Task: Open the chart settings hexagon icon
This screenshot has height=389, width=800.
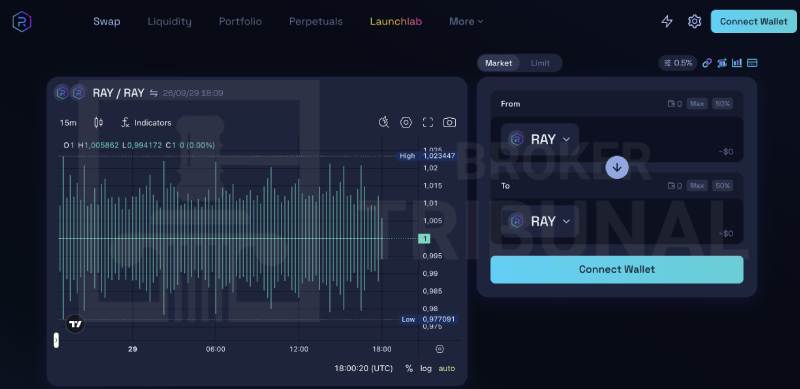Action: [406, 122]
